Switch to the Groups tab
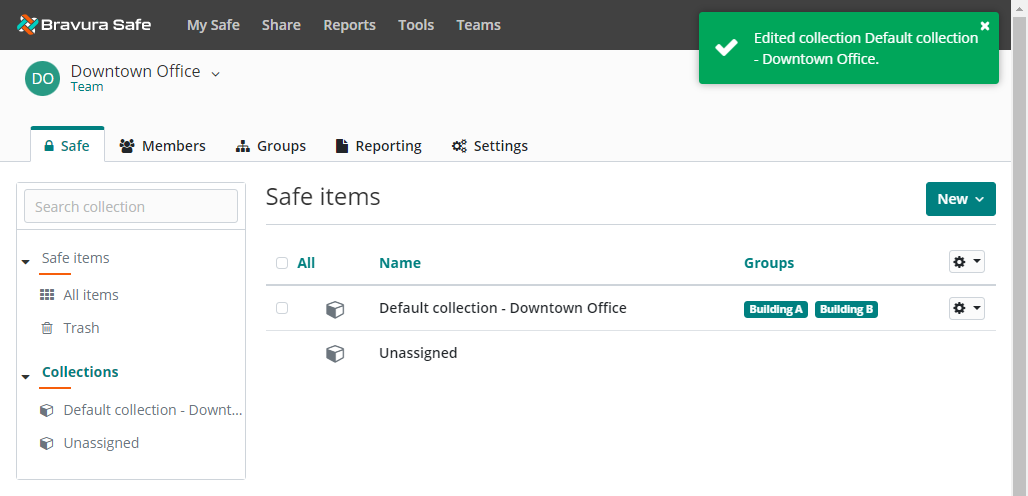This screenshot has height=496, width=1028. coord(270,145)
